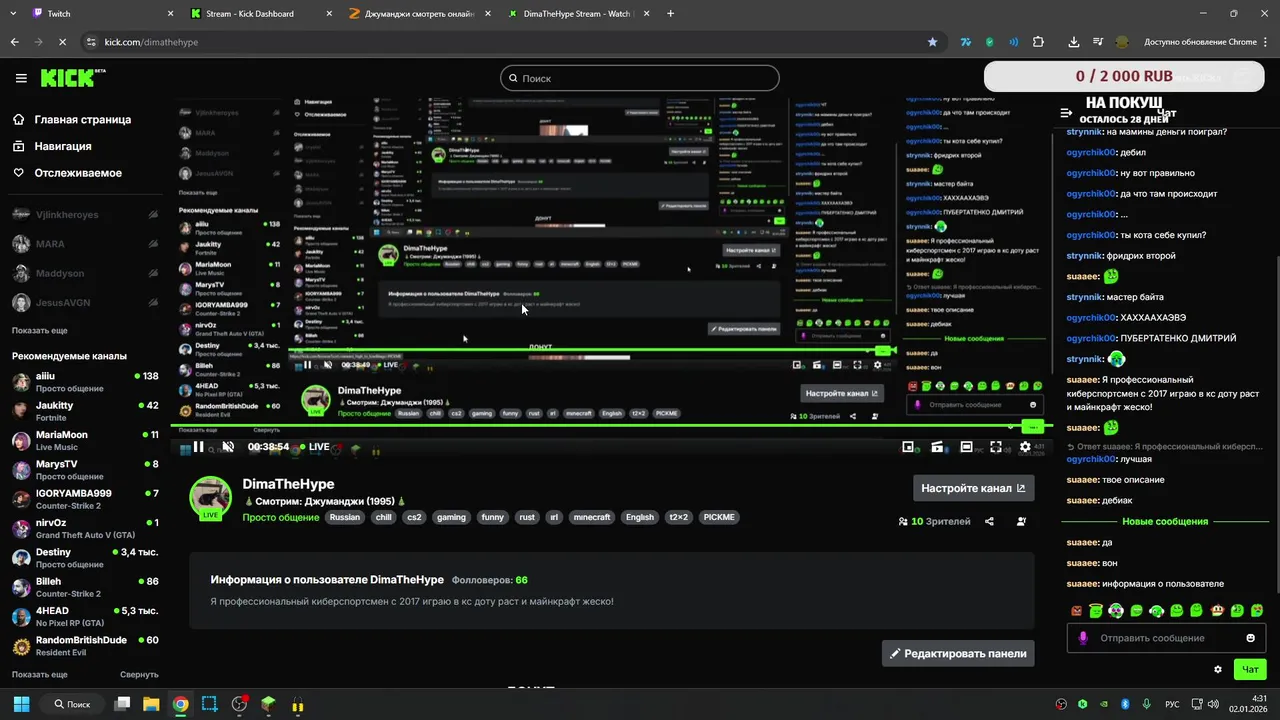Open Chrome media controls icon

1097,42
